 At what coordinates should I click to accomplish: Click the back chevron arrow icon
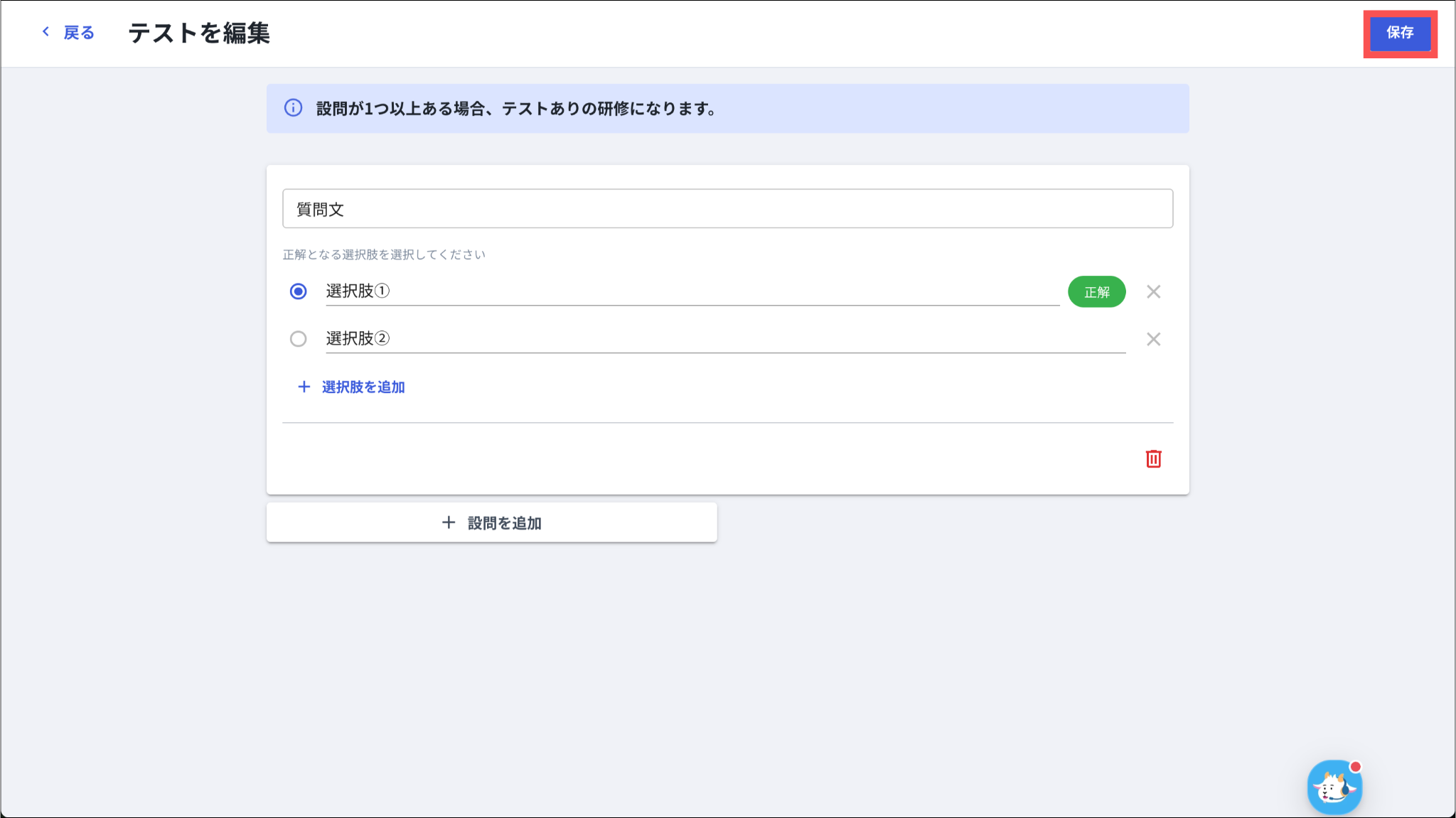[x=45, y=32]
